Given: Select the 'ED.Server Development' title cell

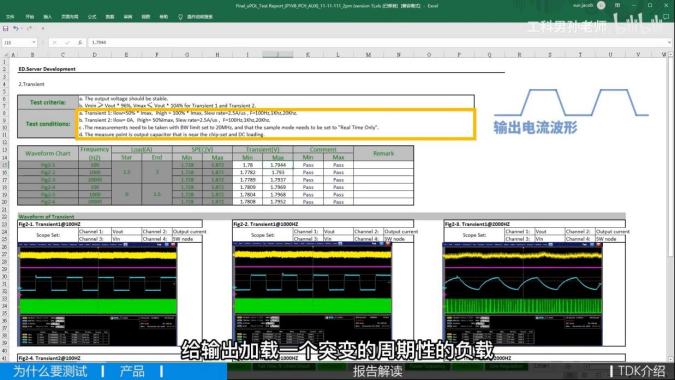Looking at the screenshot, I should point(47,69).
